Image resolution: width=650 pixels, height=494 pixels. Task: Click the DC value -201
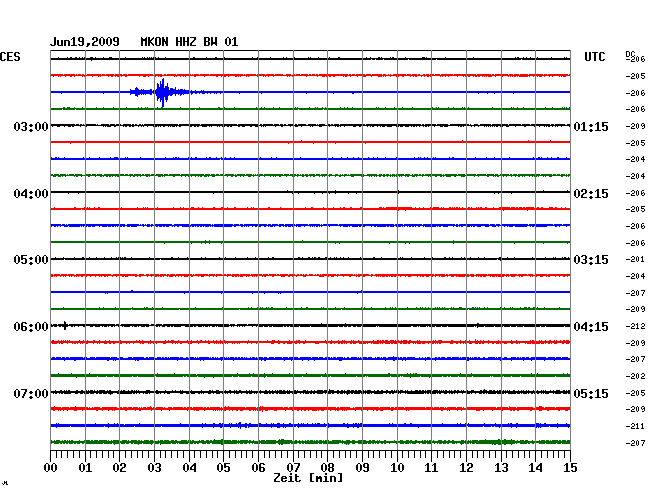tap(635, 259)
